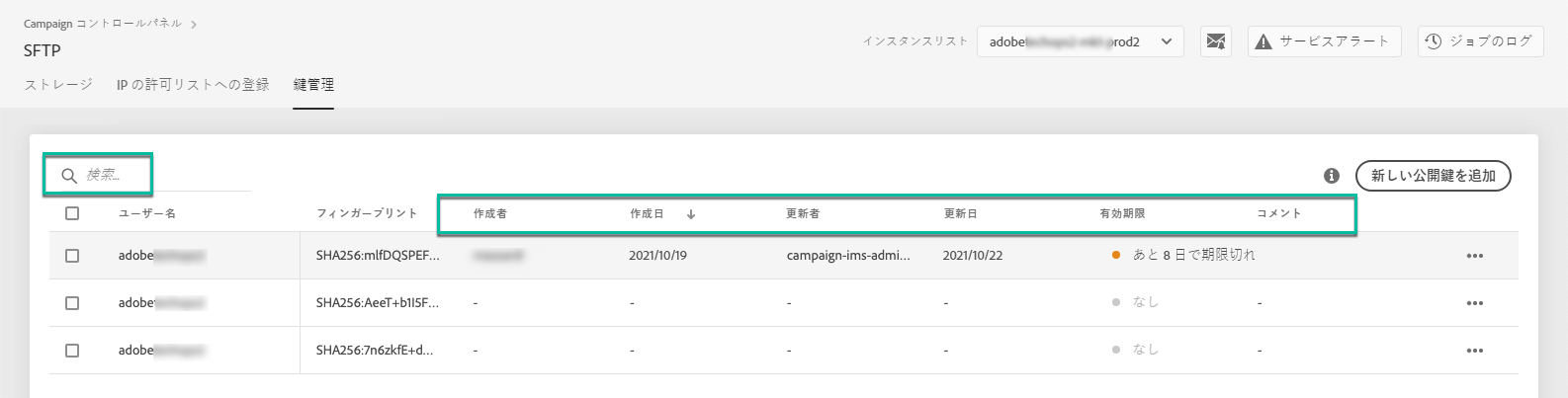Open more actions for the SHA256:mlfDQSPEF key
1568x398 pixels.
pos(1474,256)
